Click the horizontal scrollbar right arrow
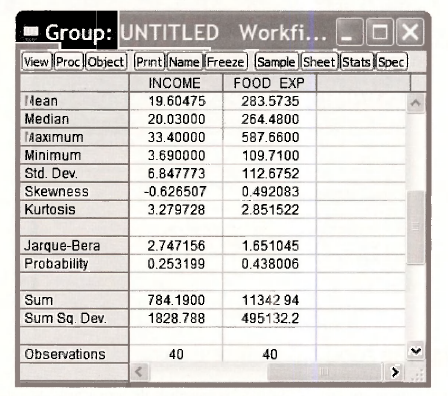 coord(395,371)
